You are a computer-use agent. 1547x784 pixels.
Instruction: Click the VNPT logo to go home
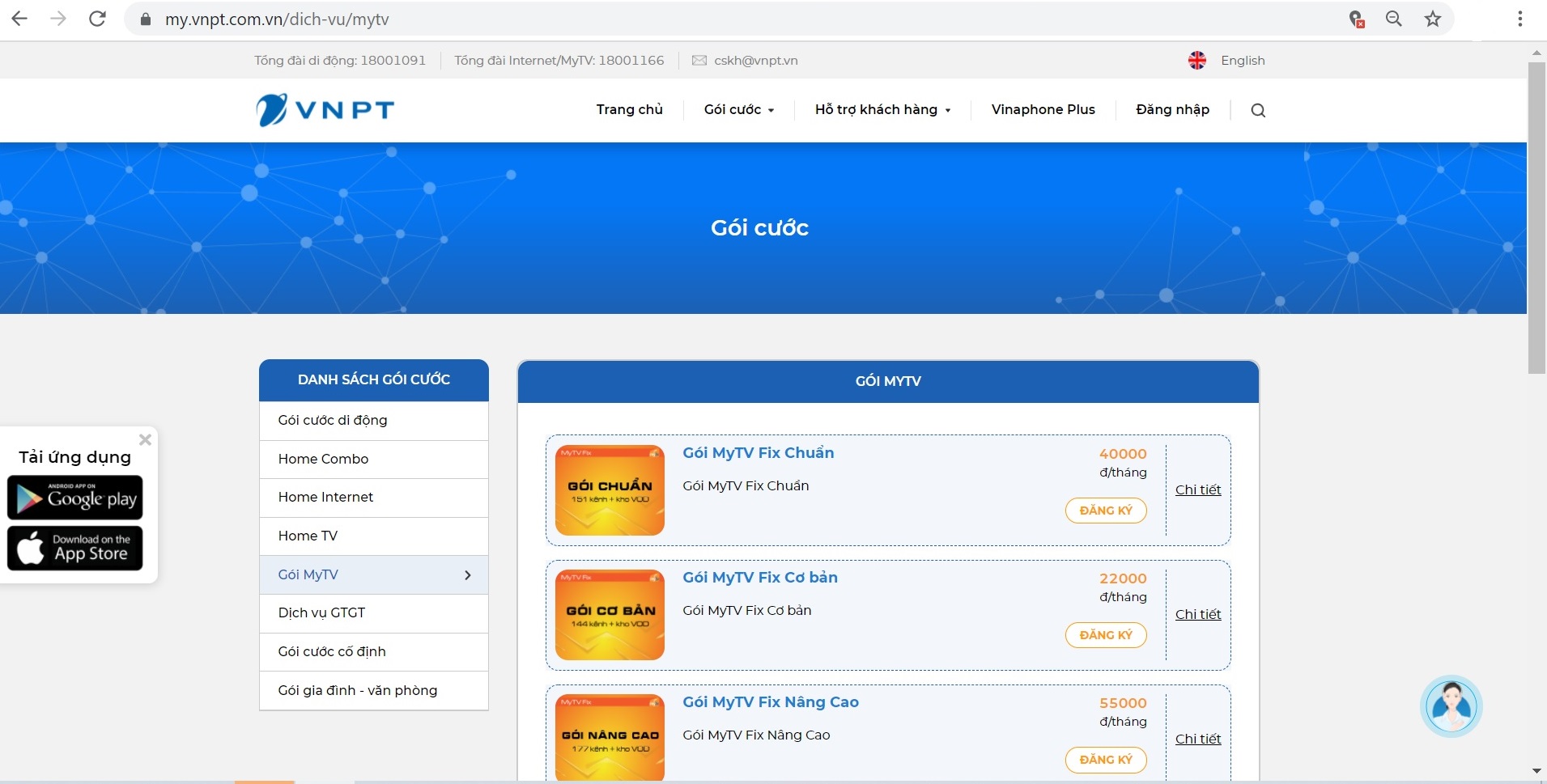[x=325, y=109]
